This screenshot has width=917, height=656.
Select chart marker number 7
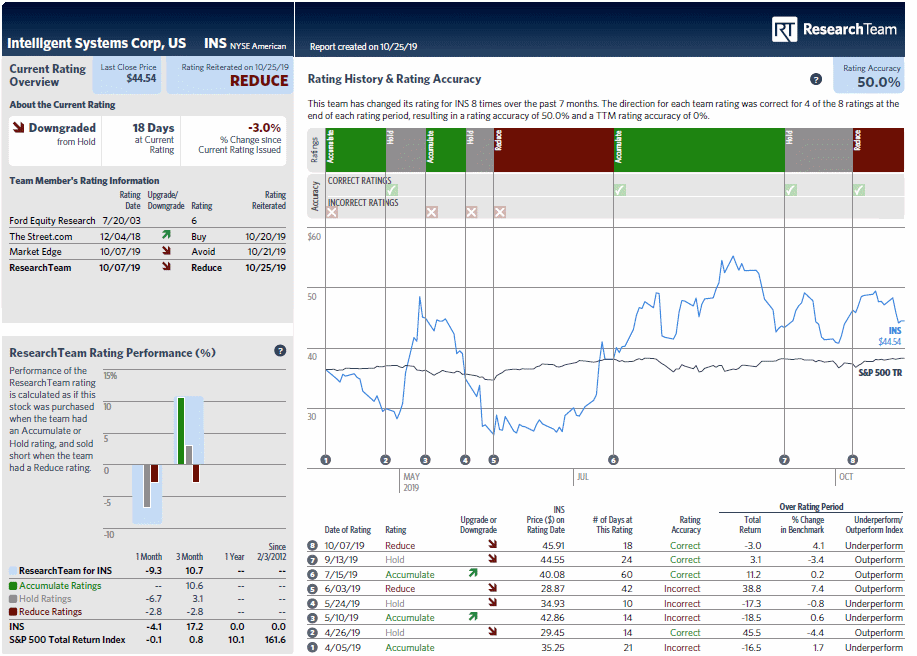784,460
